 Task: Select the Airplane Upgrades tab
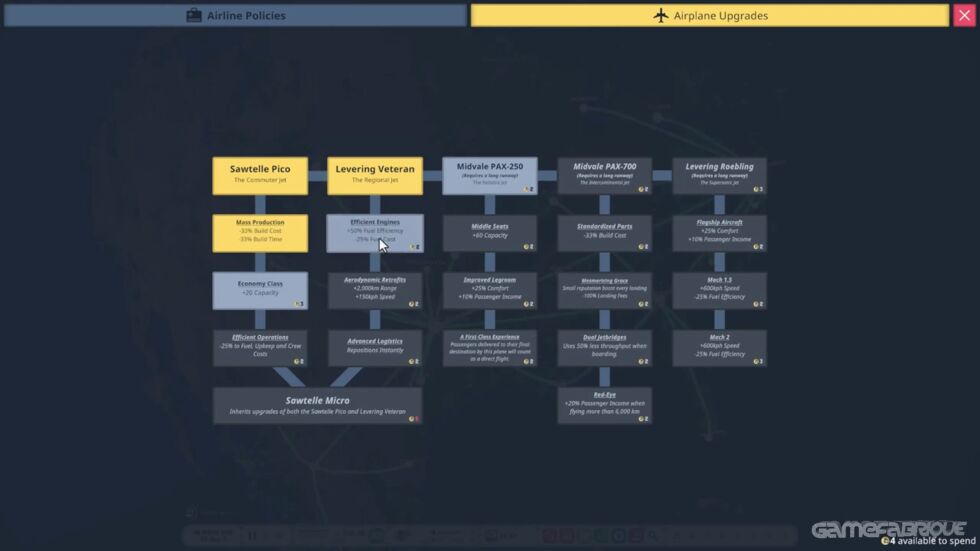[x=709, y=16]
